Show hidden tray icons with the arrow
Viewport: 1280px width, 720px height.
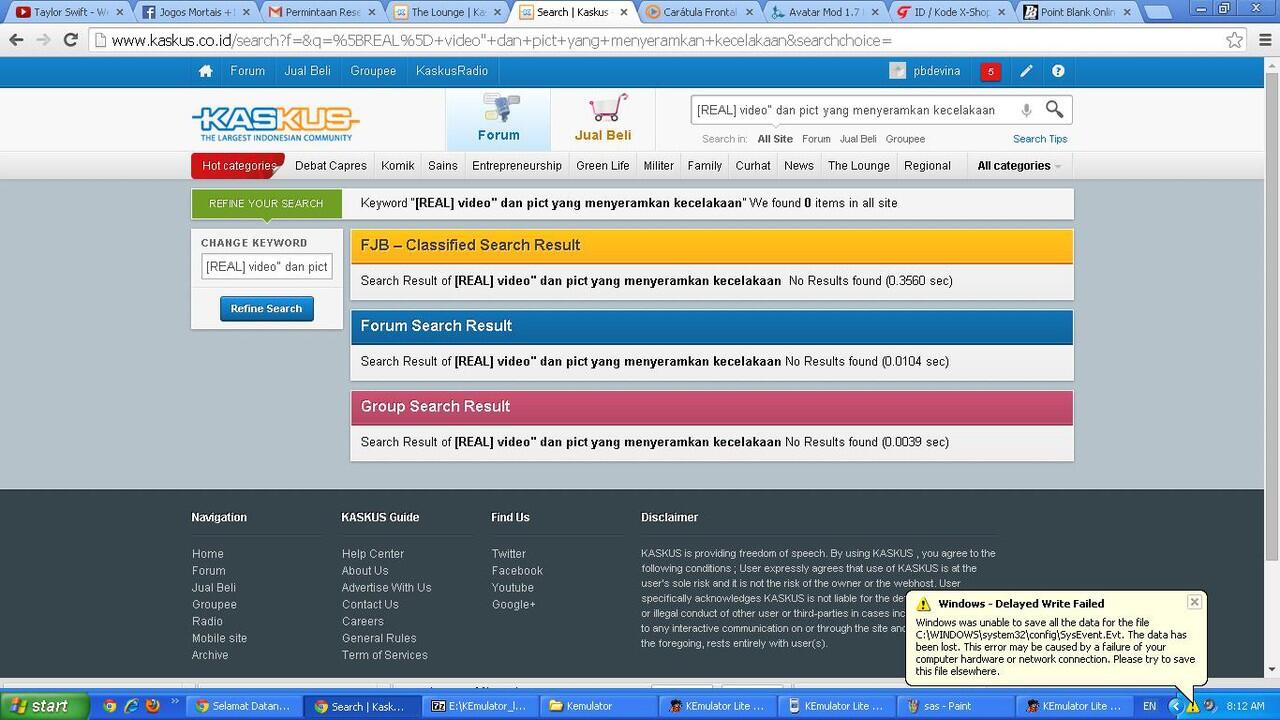[1176, 706]
